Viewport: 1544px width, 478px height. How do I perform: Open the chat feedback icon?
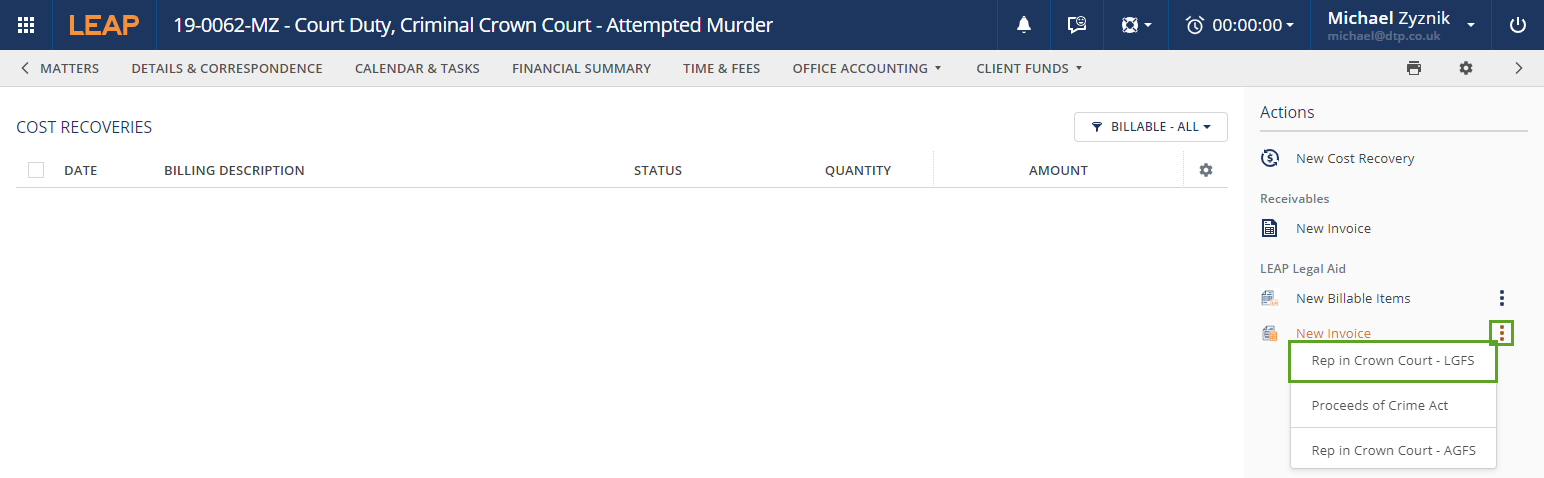coord(1077,25)
